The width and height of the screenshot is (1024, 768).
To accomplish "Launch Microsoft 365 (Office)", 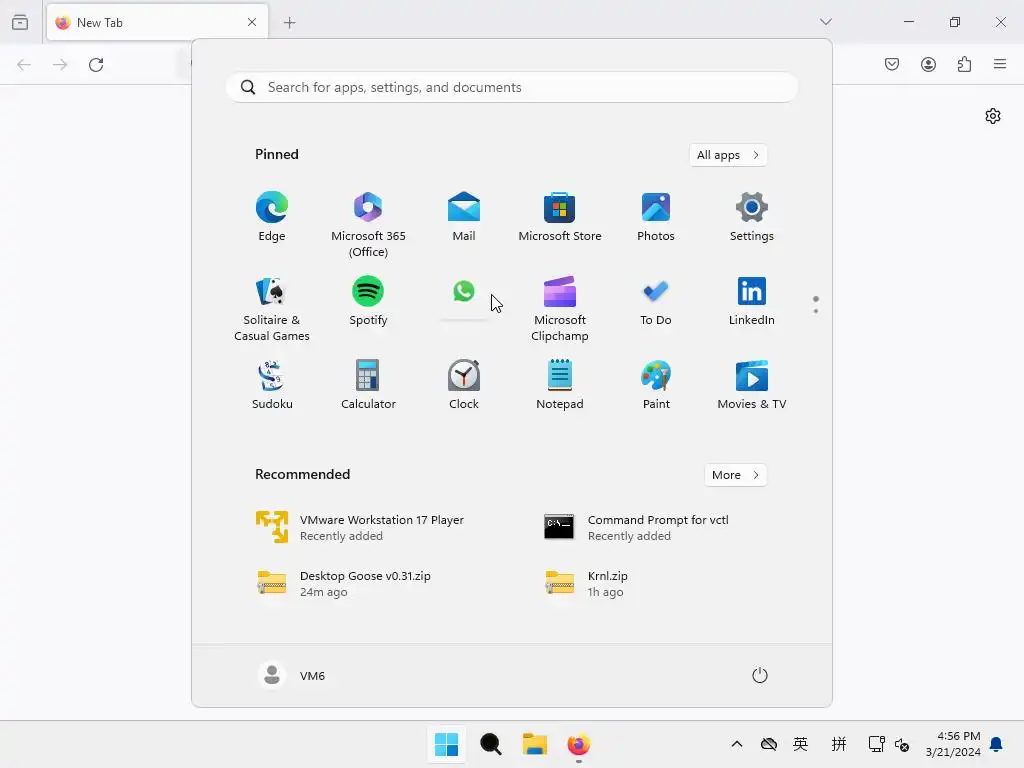I will click(x=368, y=225).
